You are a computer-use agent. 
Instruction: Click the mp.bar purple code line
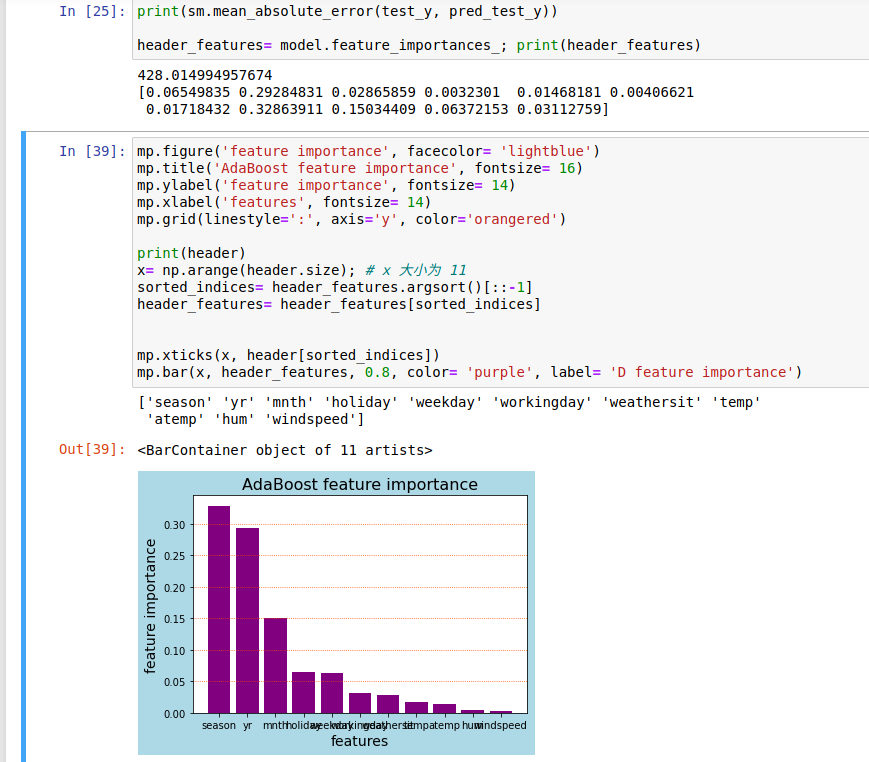[x=469, y=372]
